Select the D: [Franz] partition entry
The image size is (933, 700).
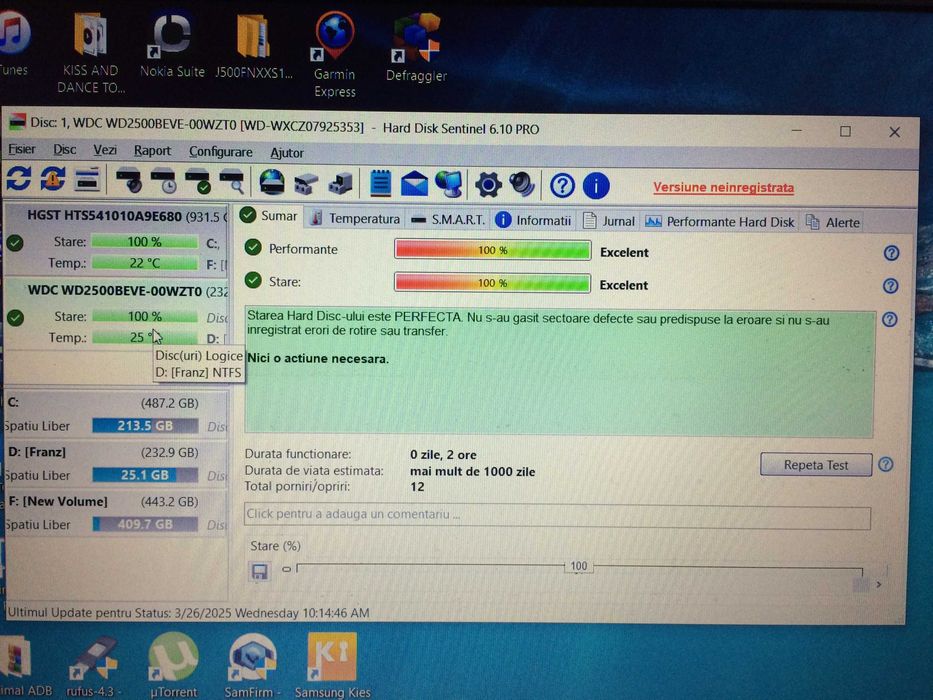(116, 464)
